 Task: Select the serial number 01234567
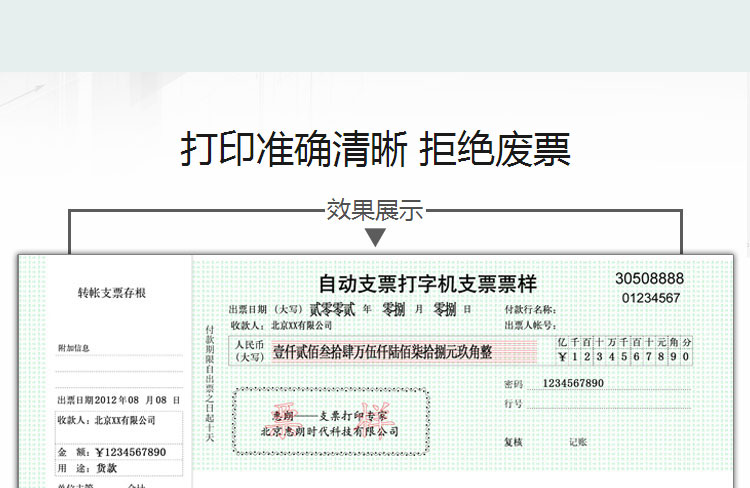(651, 298)
